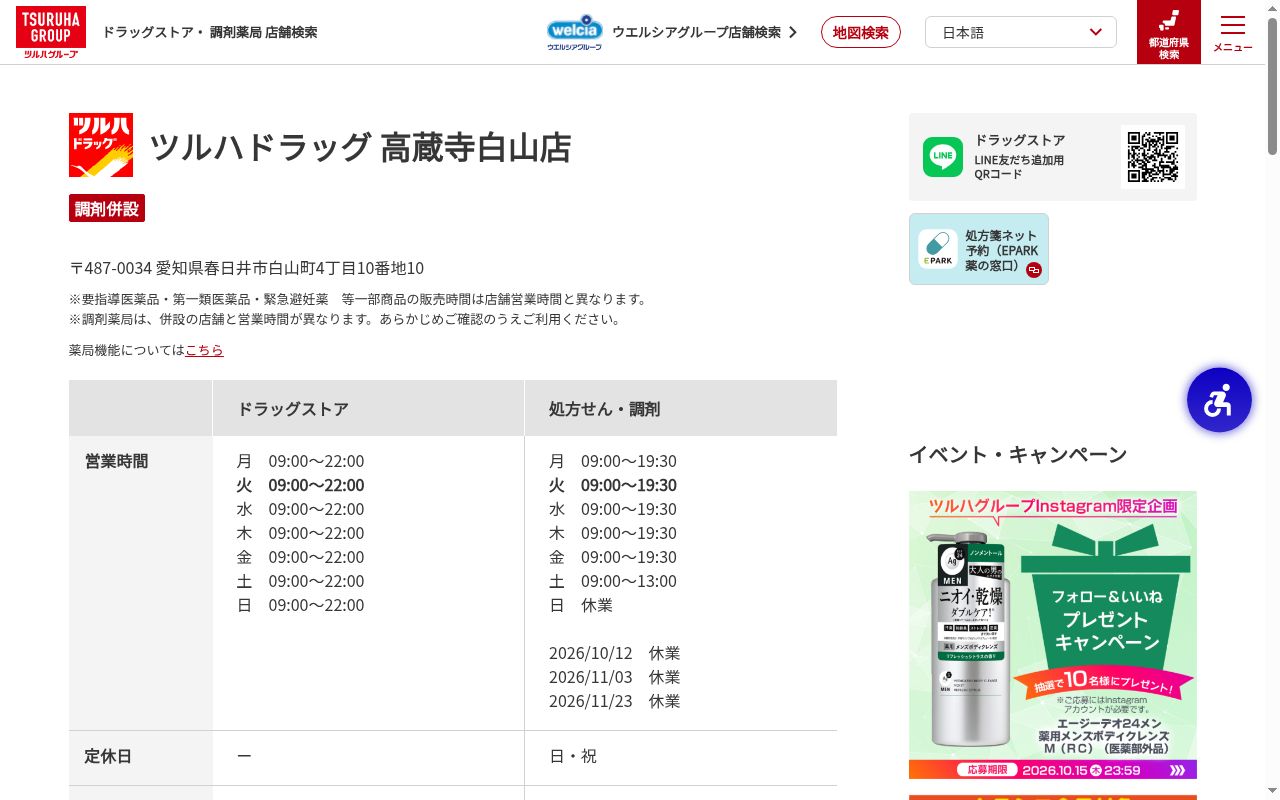This screenshot has width=1280, height=800.
Task: Open the 日本語 language dropdown
Action: (x=1021, y=32)
